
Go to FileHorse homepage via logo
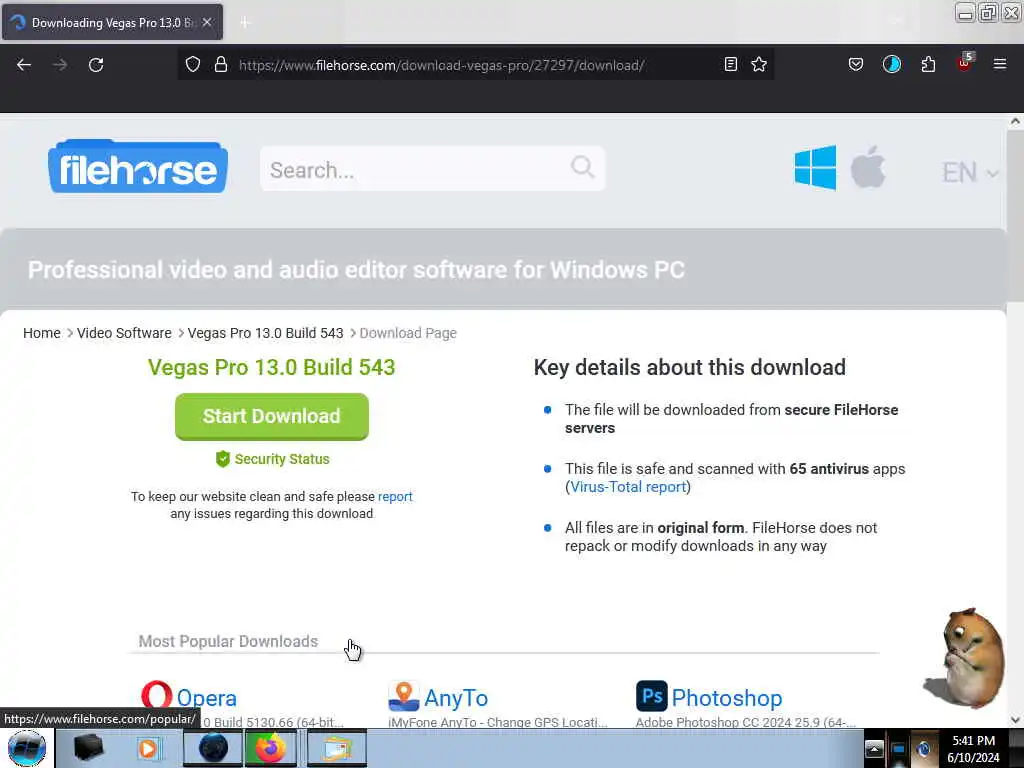(138, 167)
